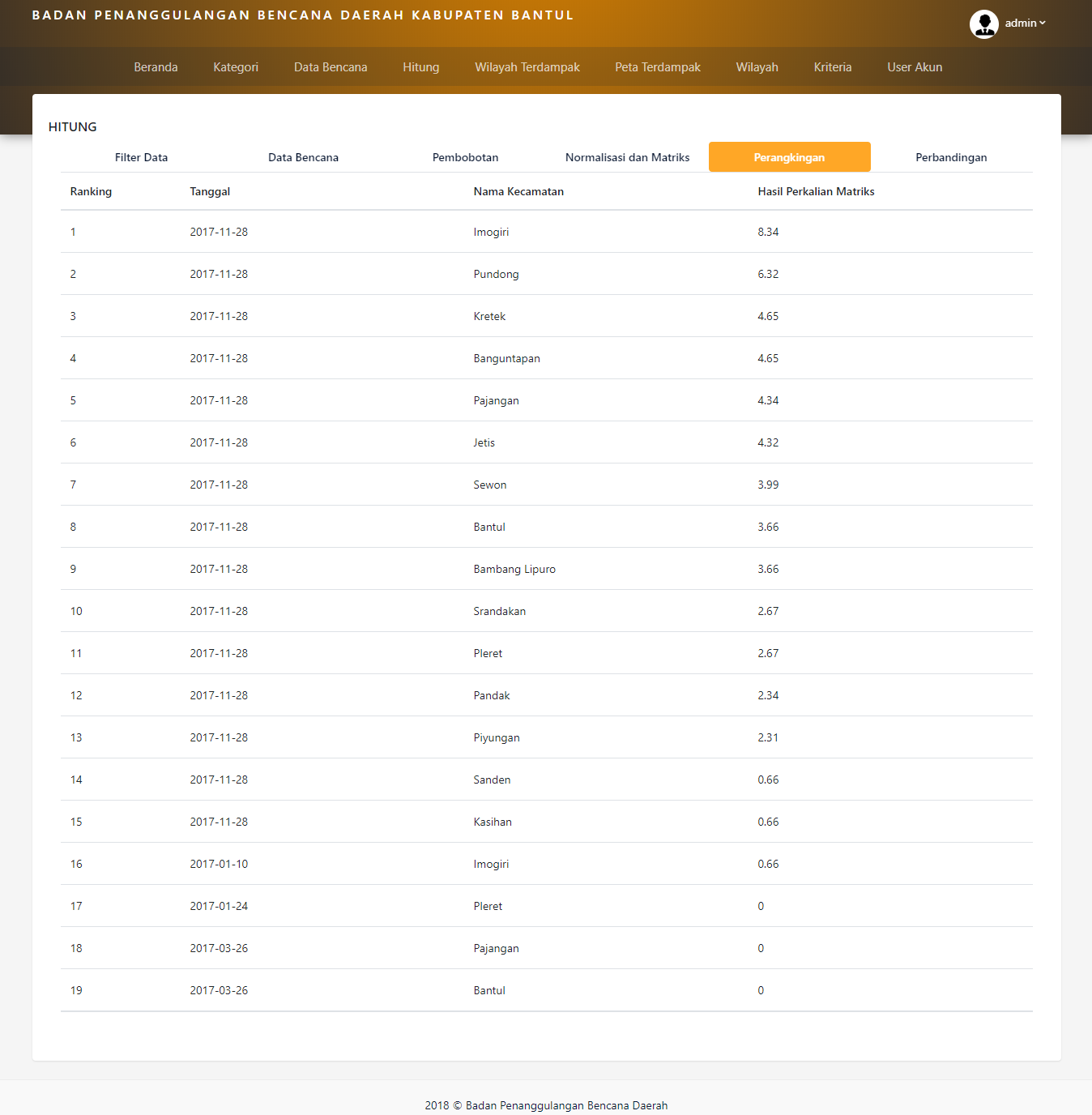This screenshot has height=1115, width=1092.
Task: Go to the Kriteria page
Action: [833, 67]
